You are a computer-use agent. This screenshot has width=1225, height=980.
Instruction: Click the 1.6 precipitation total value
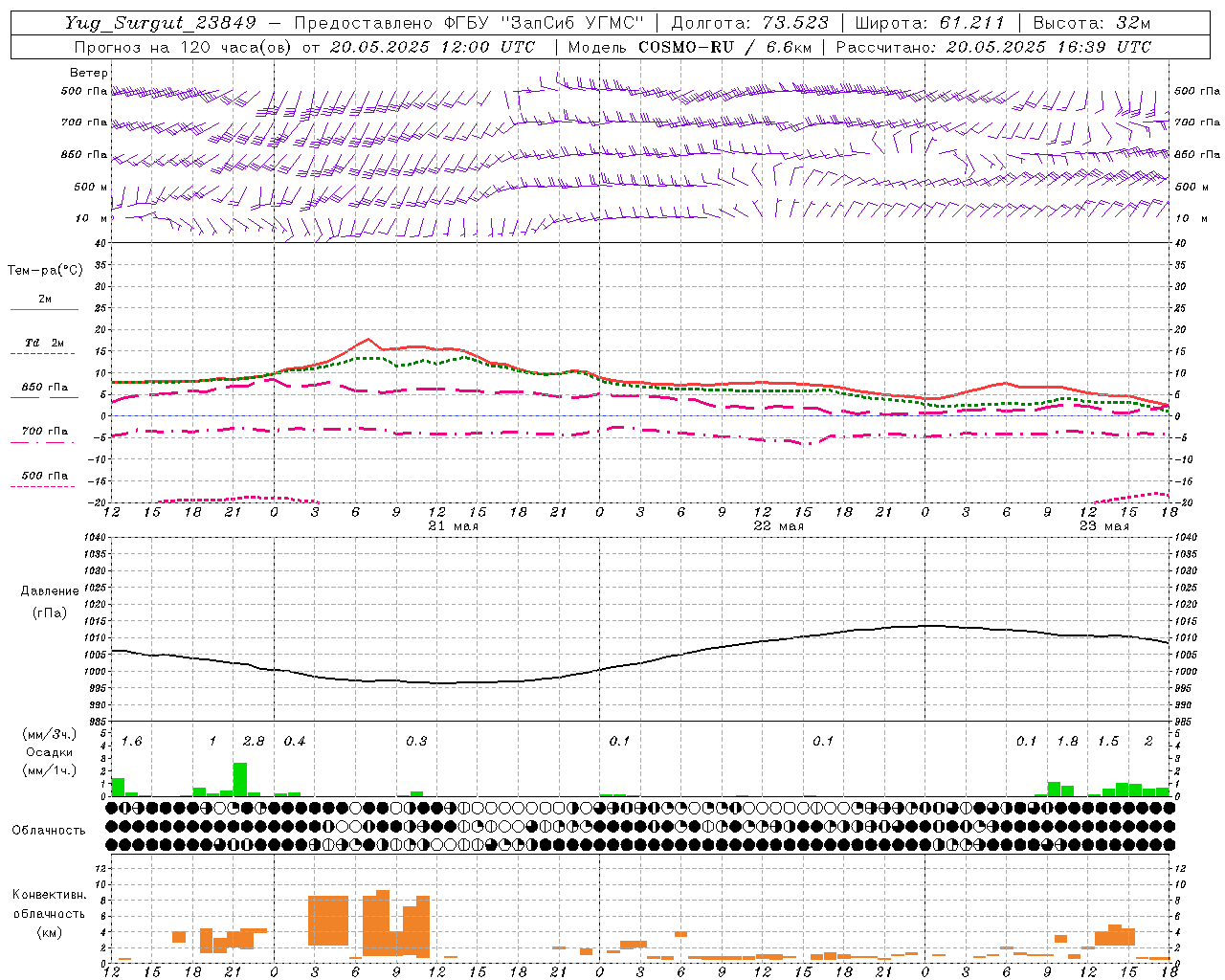(131, 742)
